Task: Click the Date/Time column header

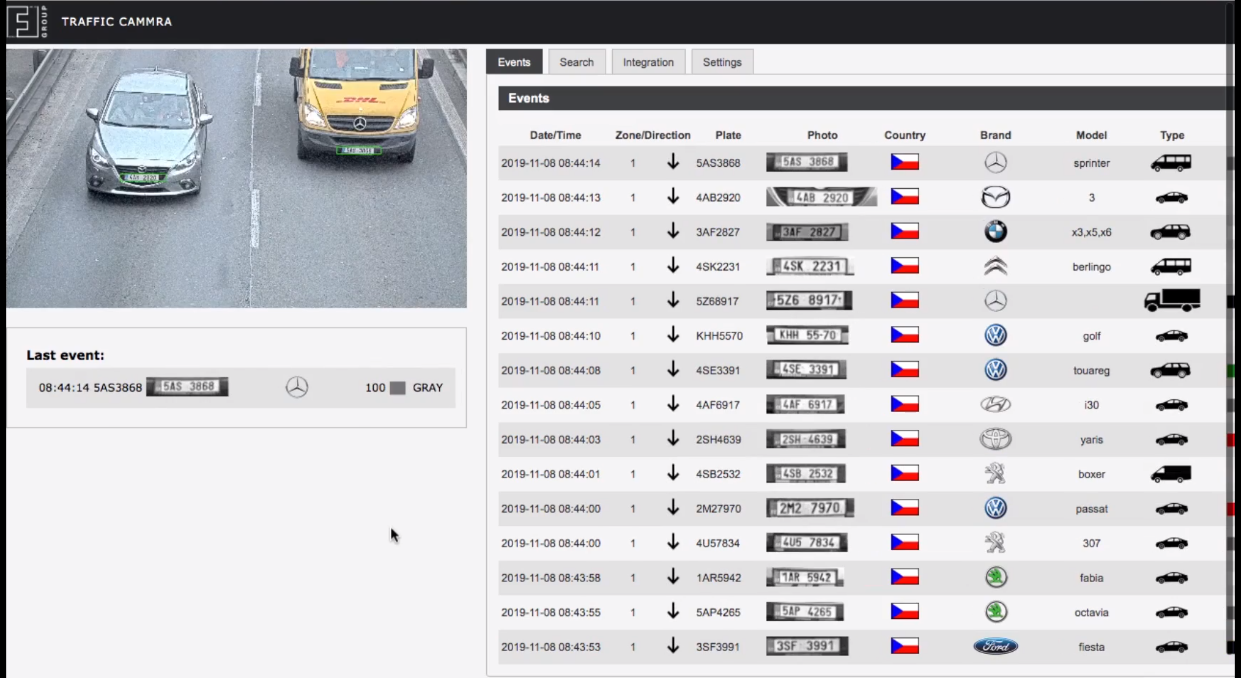Action: point(555,135)
